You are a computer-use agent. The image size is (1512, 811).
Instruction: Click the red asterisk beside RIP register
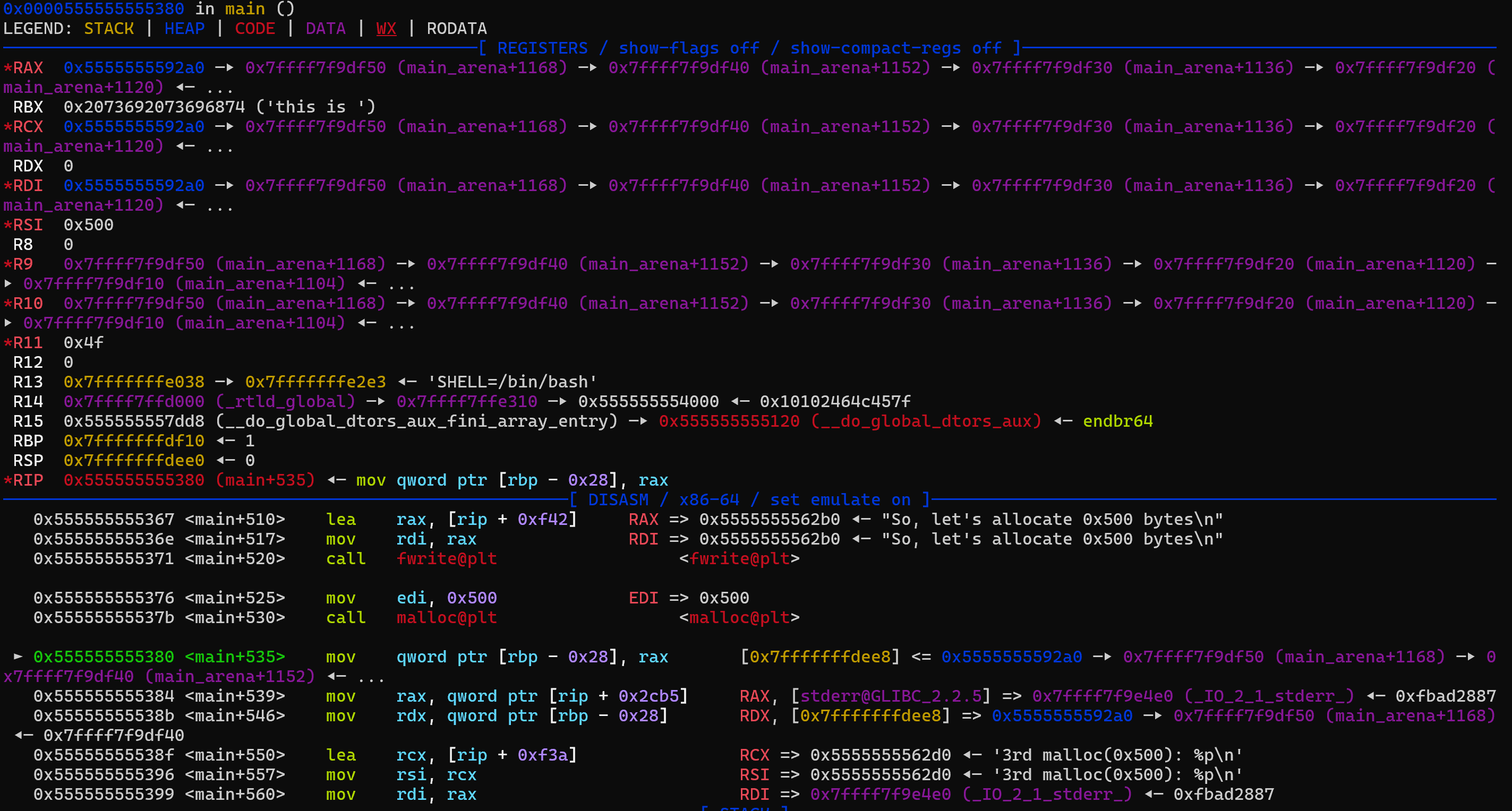pos(7,480)
